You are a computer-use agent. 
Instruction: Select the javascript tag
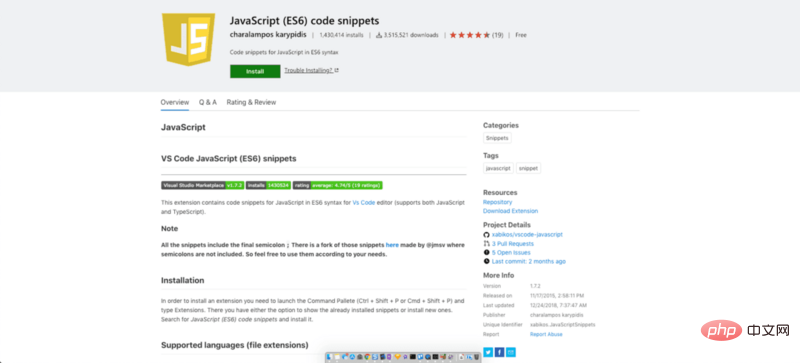[498, 168]
